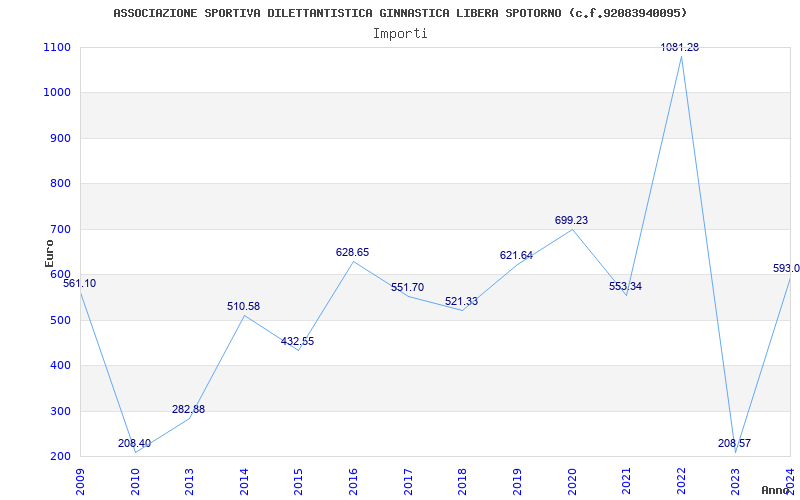Viewport: 800px width, 500px height.
Task: Select the 2016 x-axis year label
Action: coord(353,477)
